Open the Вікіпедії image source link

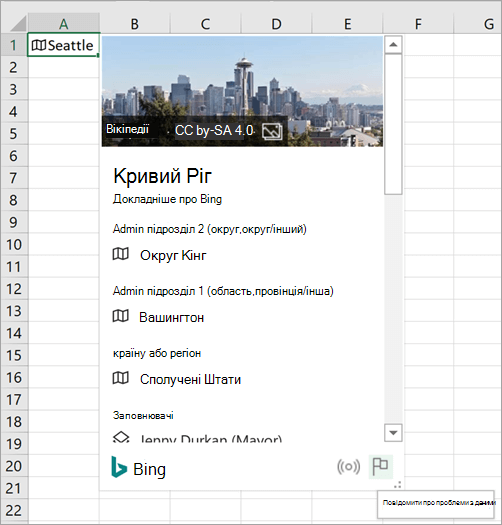click(x=127, y=129)
